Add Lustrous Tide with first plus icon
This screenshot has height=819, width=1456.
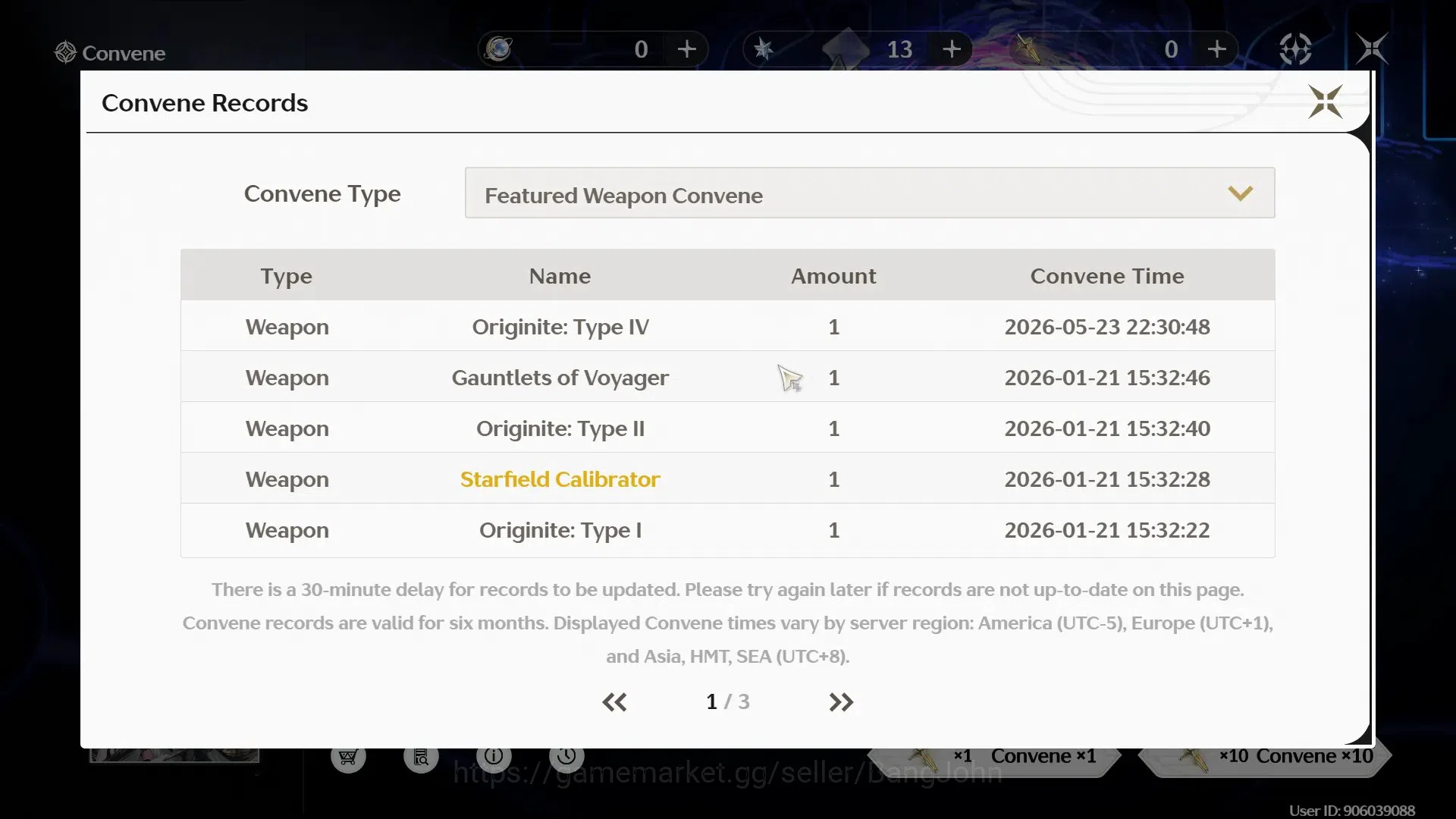pos(686,49)
